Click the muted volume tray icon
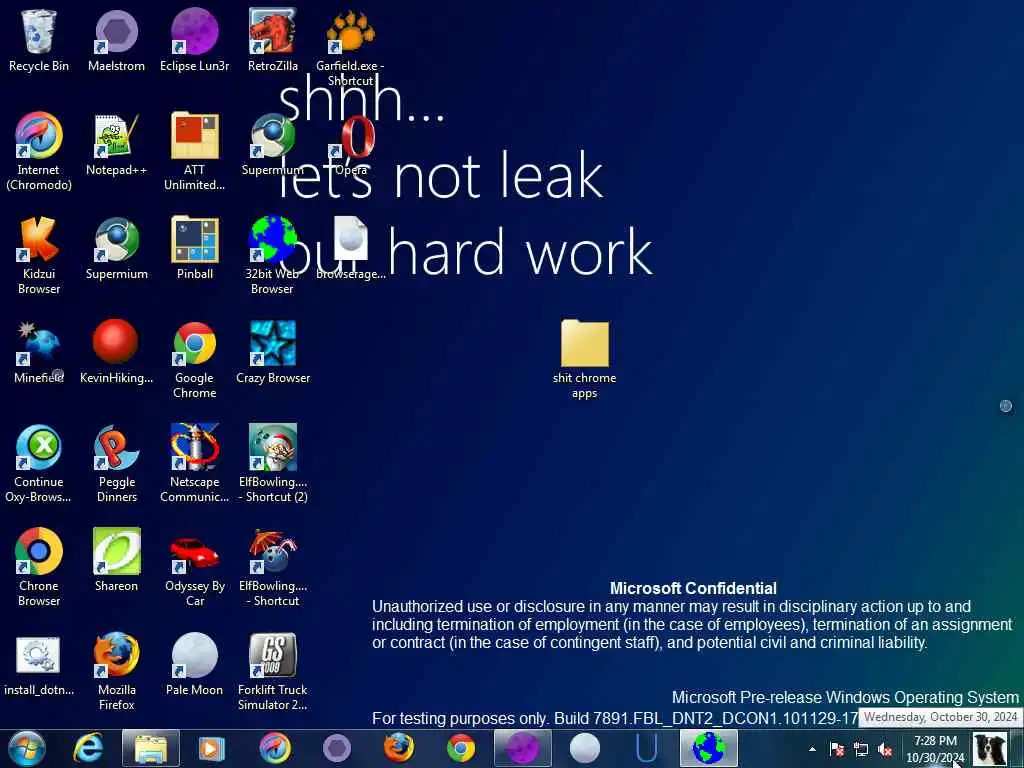The image size is (1024, 768). pos(886,749)
